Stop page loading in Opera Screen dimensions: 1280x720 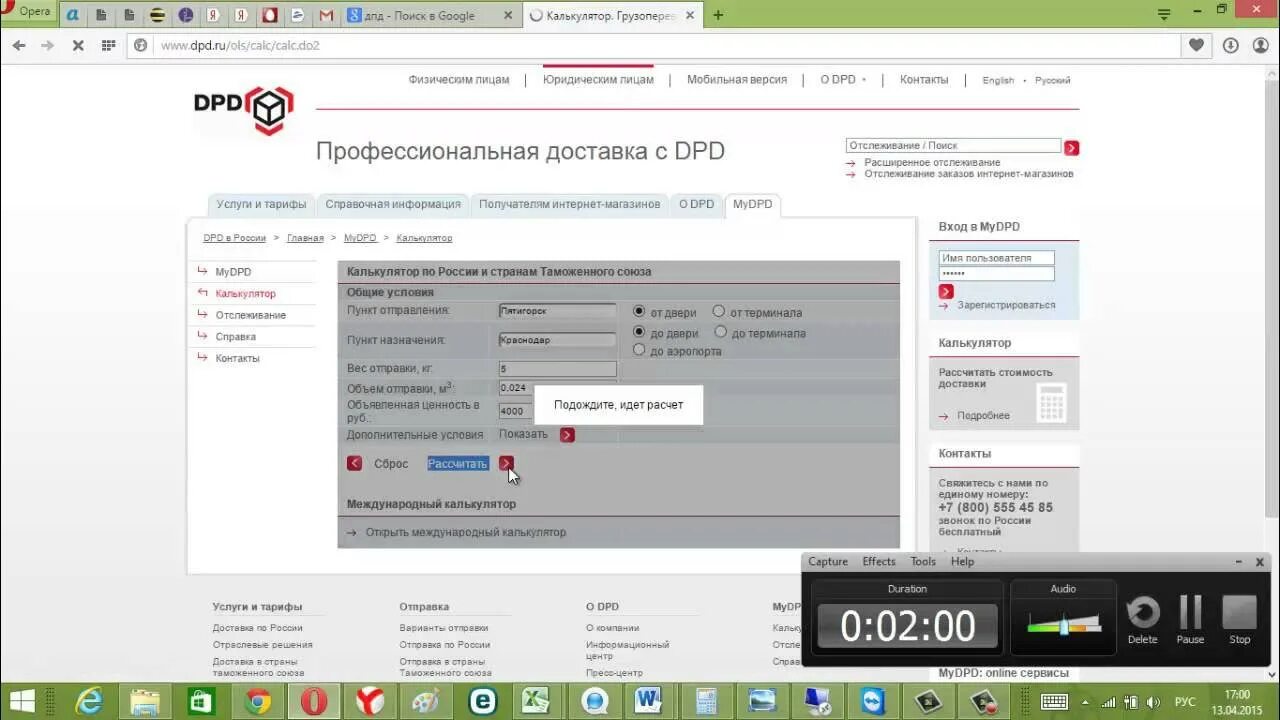78,45
